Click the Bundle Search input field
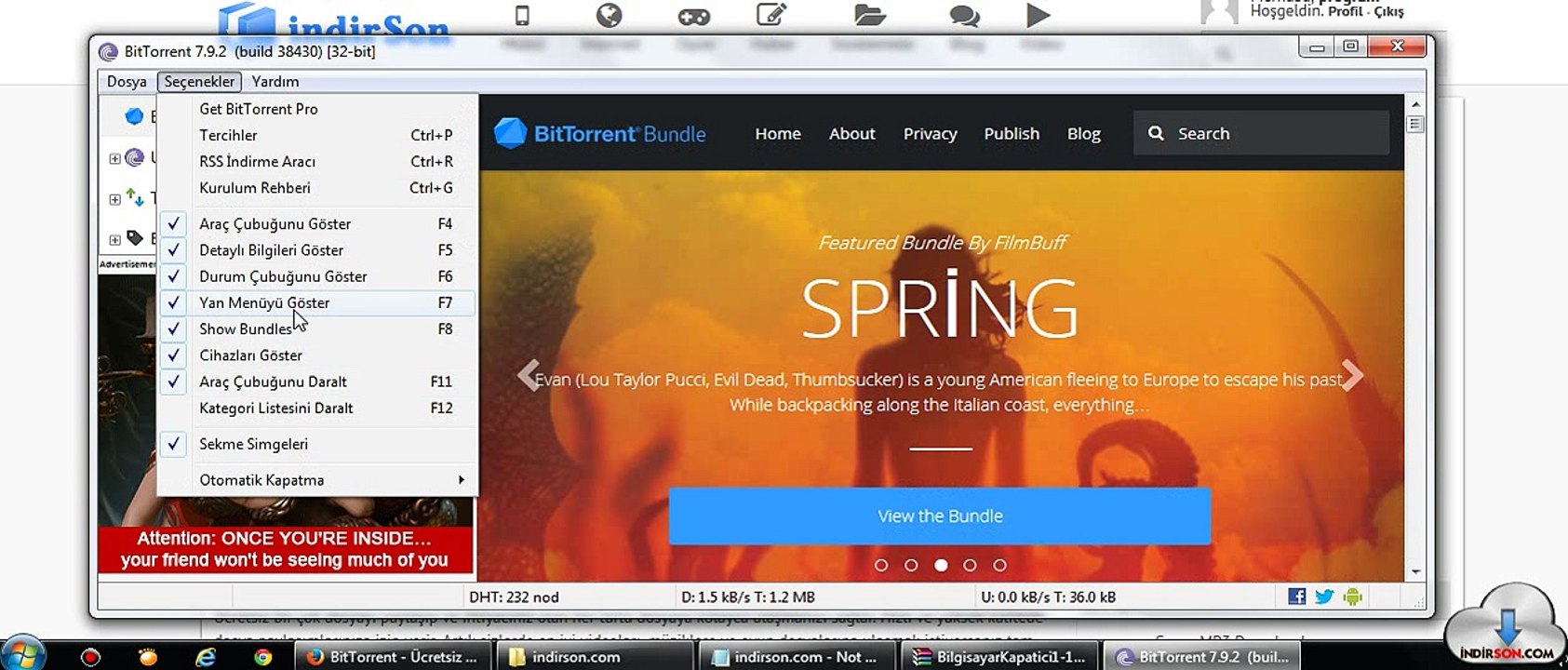This screenshot has width=1568, height=670. [1261, 133]
